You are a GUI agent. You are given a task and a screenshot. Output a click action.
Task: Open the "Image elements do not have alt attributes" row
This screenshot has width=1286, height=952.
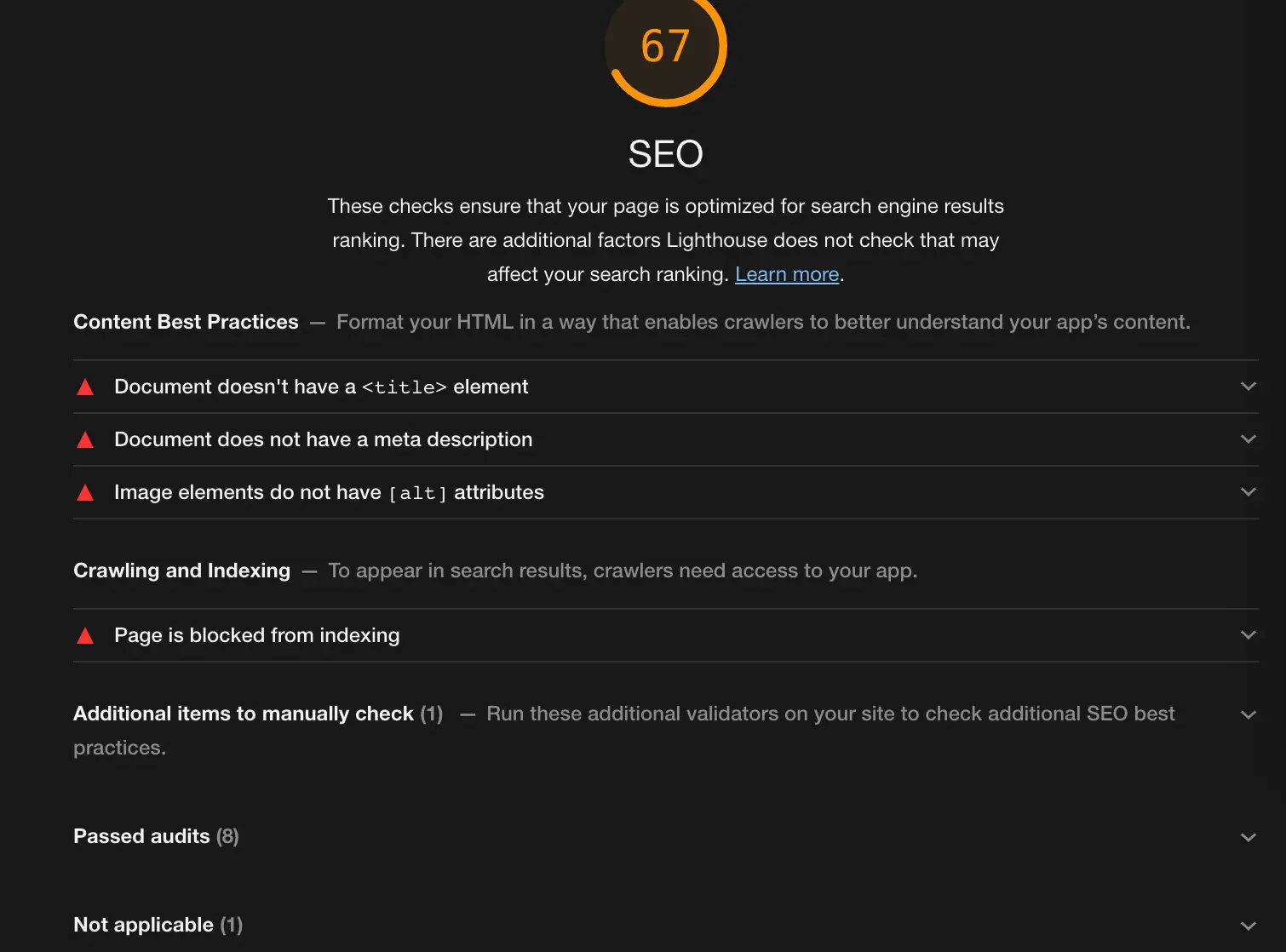[x=329, y=492]
